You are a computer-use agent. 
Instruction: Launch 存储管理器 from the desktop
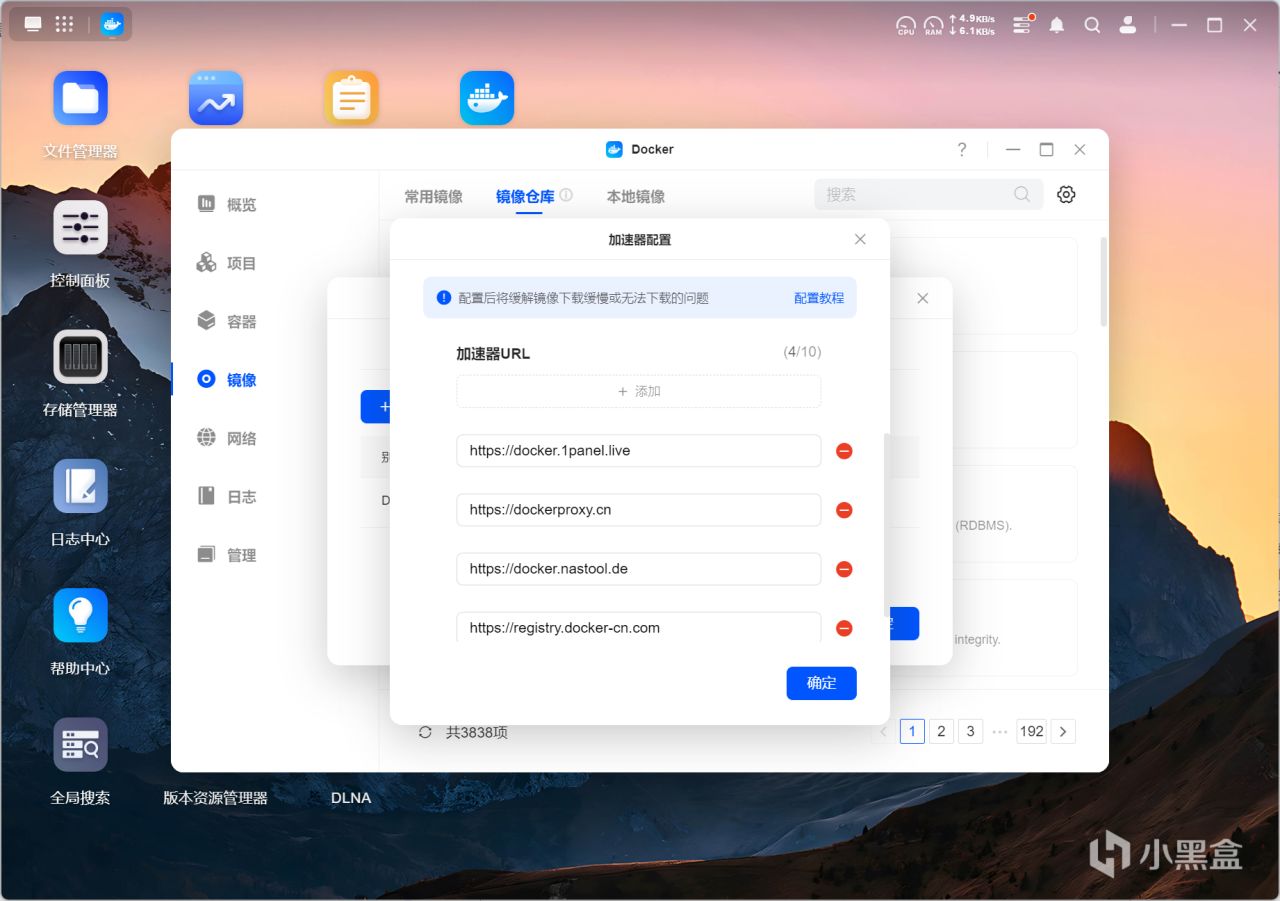(80, 357)
